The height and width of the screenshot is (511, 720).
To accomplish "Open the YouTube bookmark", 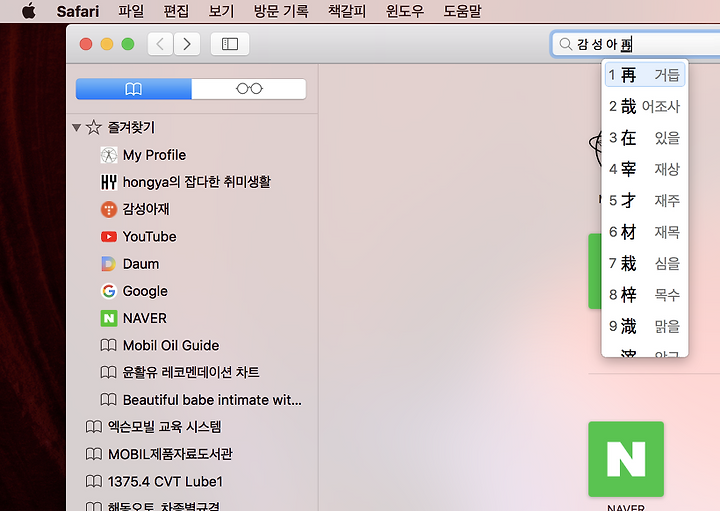I will click(150, 236).
